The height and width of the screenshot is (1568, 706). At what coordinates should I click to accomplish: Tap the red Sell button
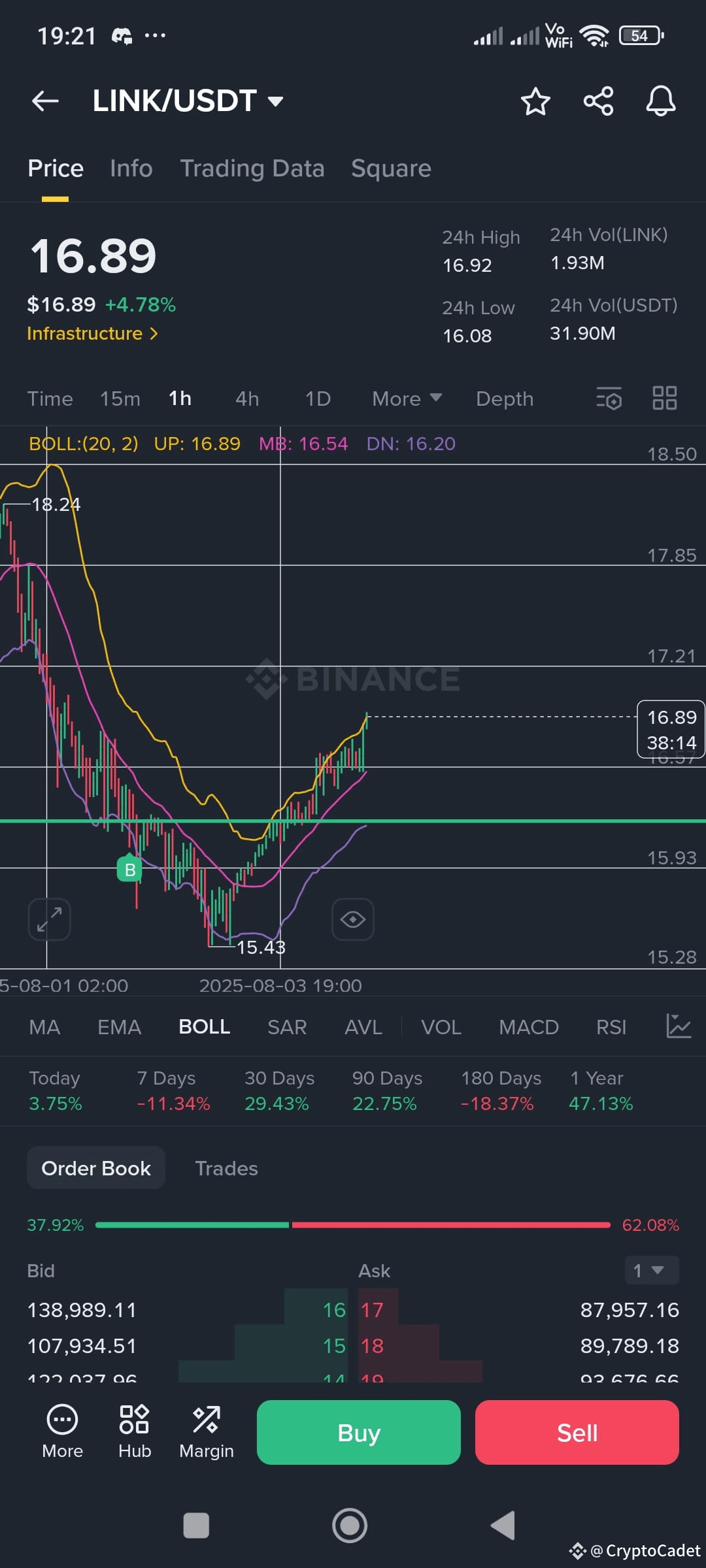click(577, 1432)
